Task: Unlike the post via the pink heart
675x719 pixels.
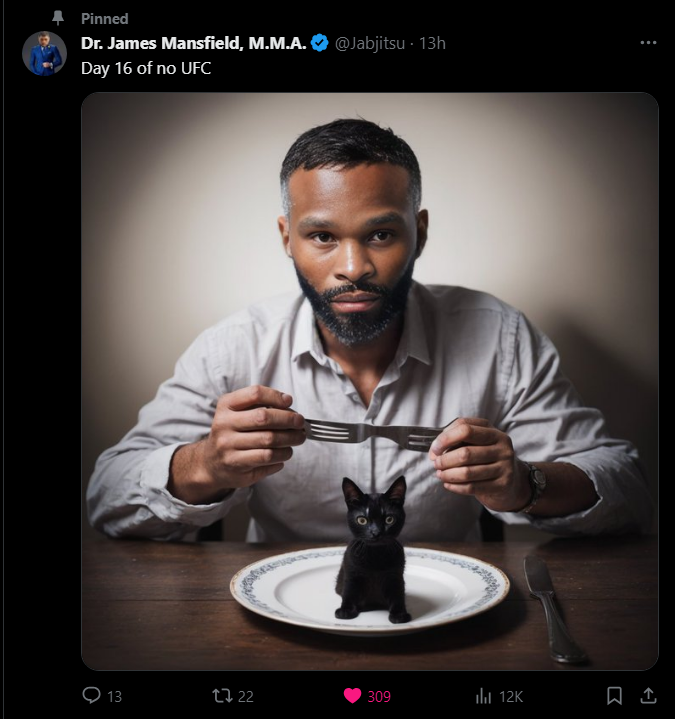Action: click(351, 696)
